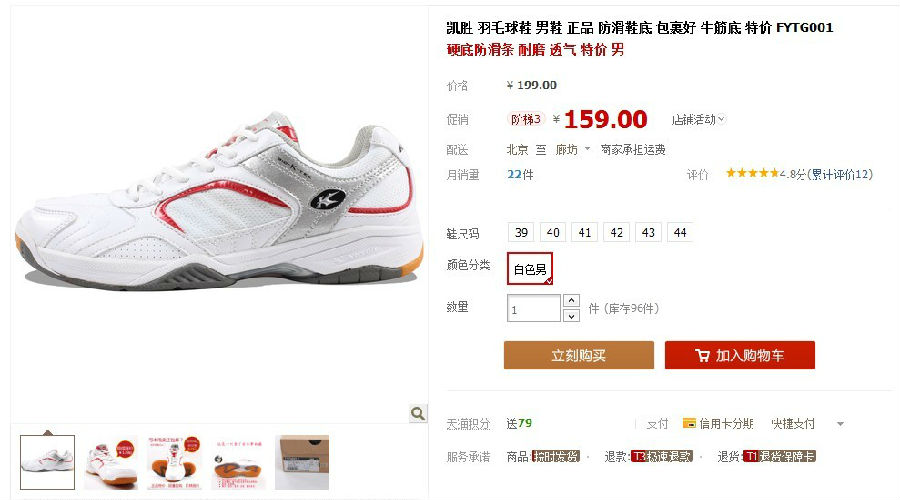This screenshot has width=900, height=500.
Task: Open the 廊坊 delivery location dropdown
Action: point(572,150)
